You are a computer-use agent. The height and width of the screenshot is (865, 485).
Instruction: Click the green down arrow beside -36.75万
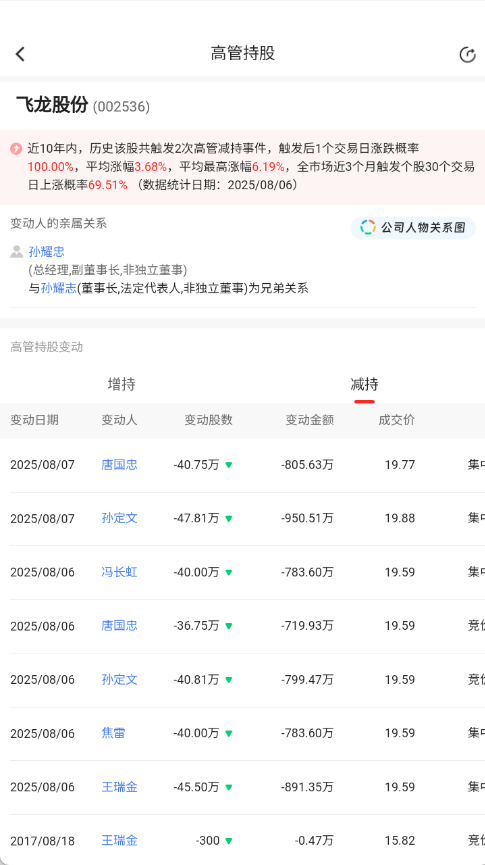pos(228,627)
